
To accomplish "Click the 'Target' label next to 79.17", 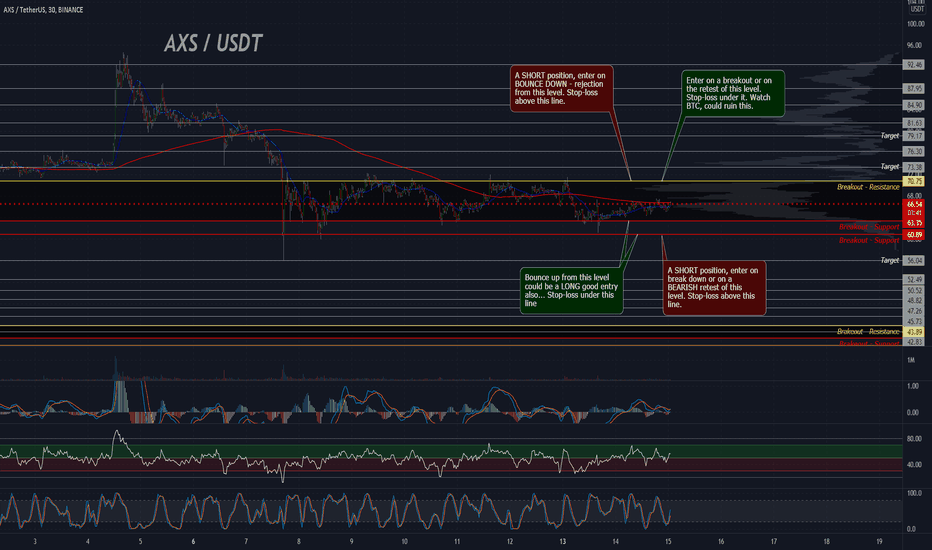I will click(890, 136).
